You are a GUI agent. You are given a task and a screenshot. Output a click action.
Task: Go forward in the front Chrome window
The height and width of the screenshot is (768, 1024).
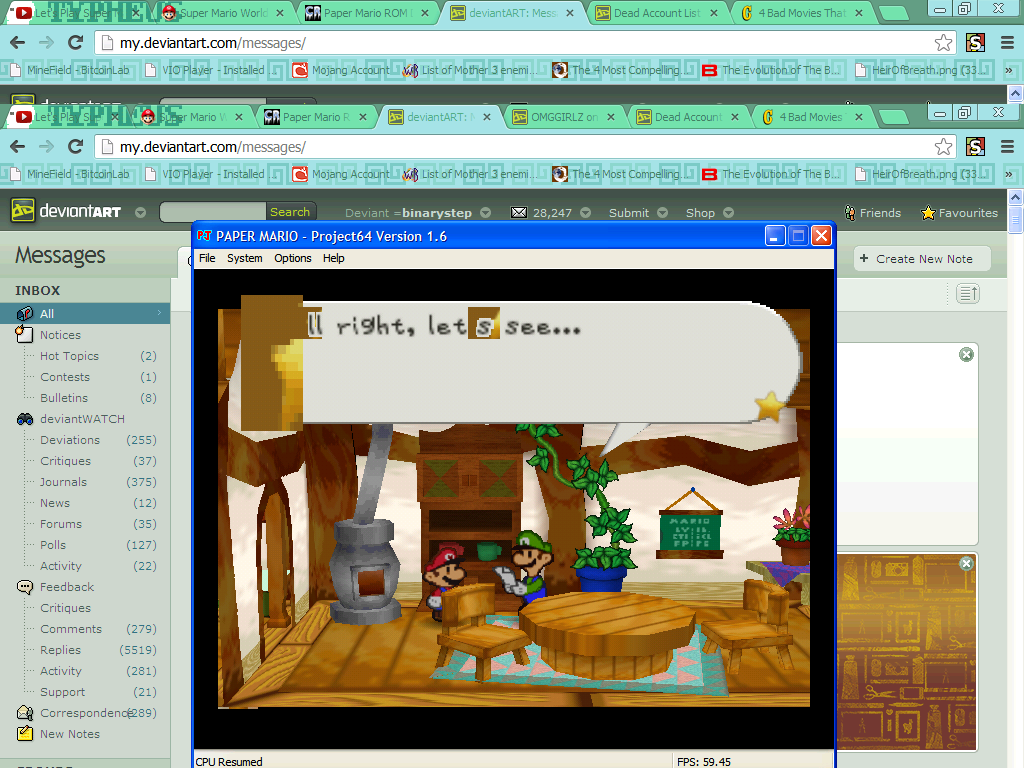click(46, 147)
